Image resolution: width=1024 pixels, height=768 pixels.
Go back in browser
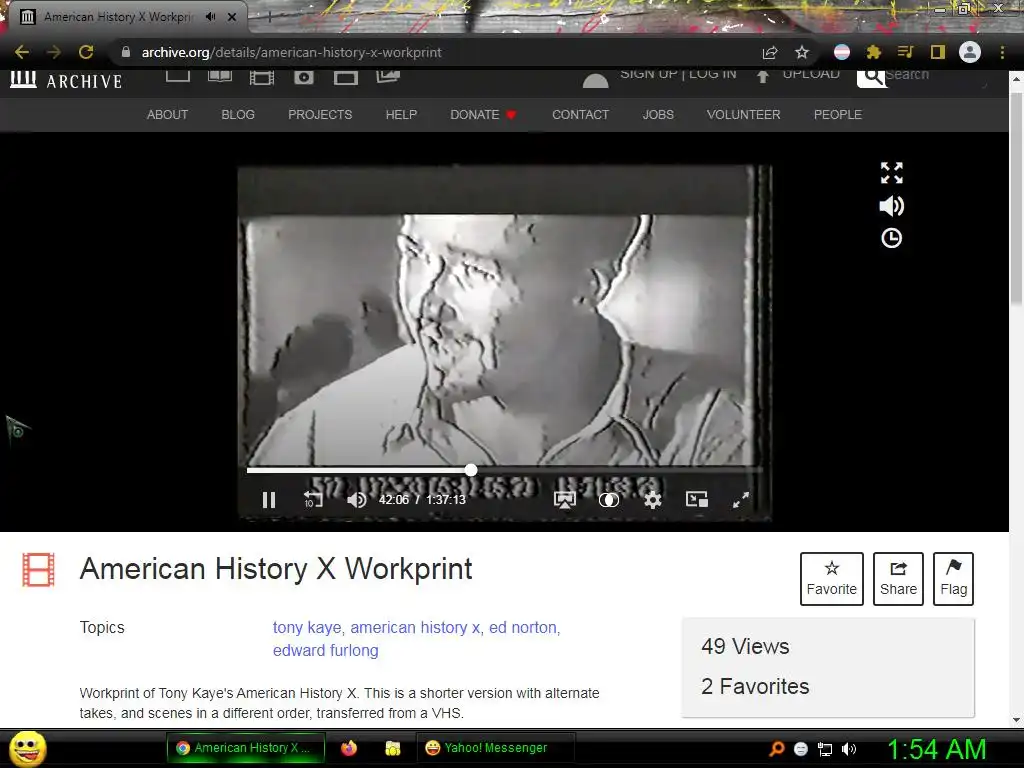tap(22, 52)
